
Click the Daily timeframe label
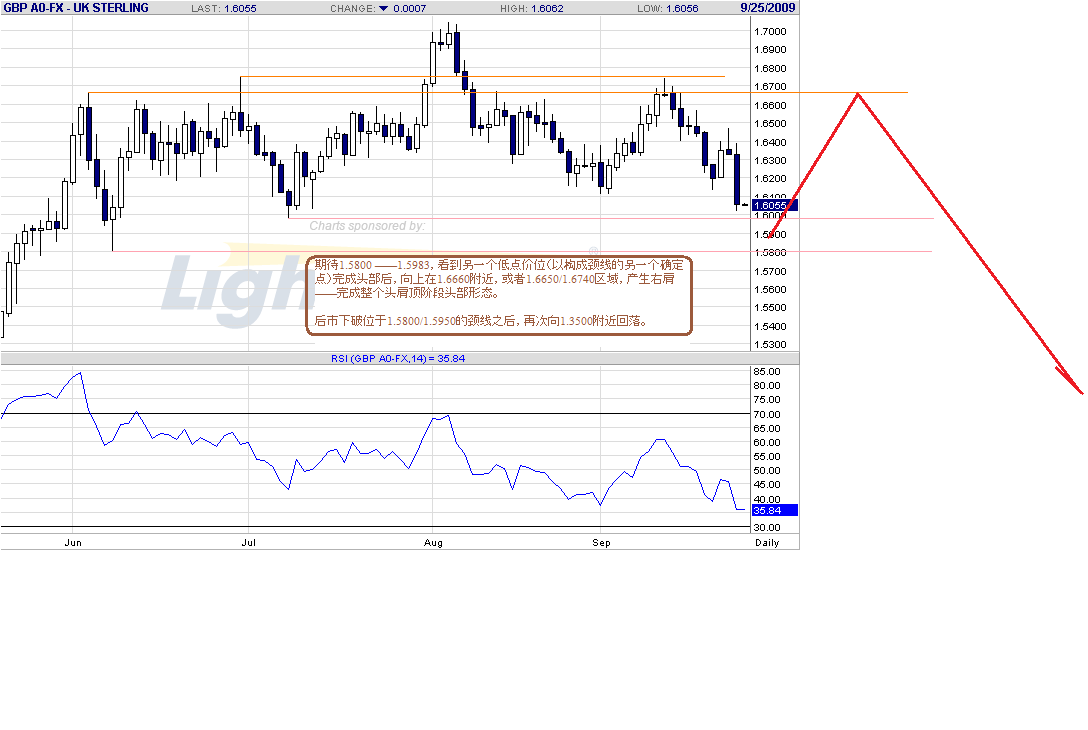(767, 543)
